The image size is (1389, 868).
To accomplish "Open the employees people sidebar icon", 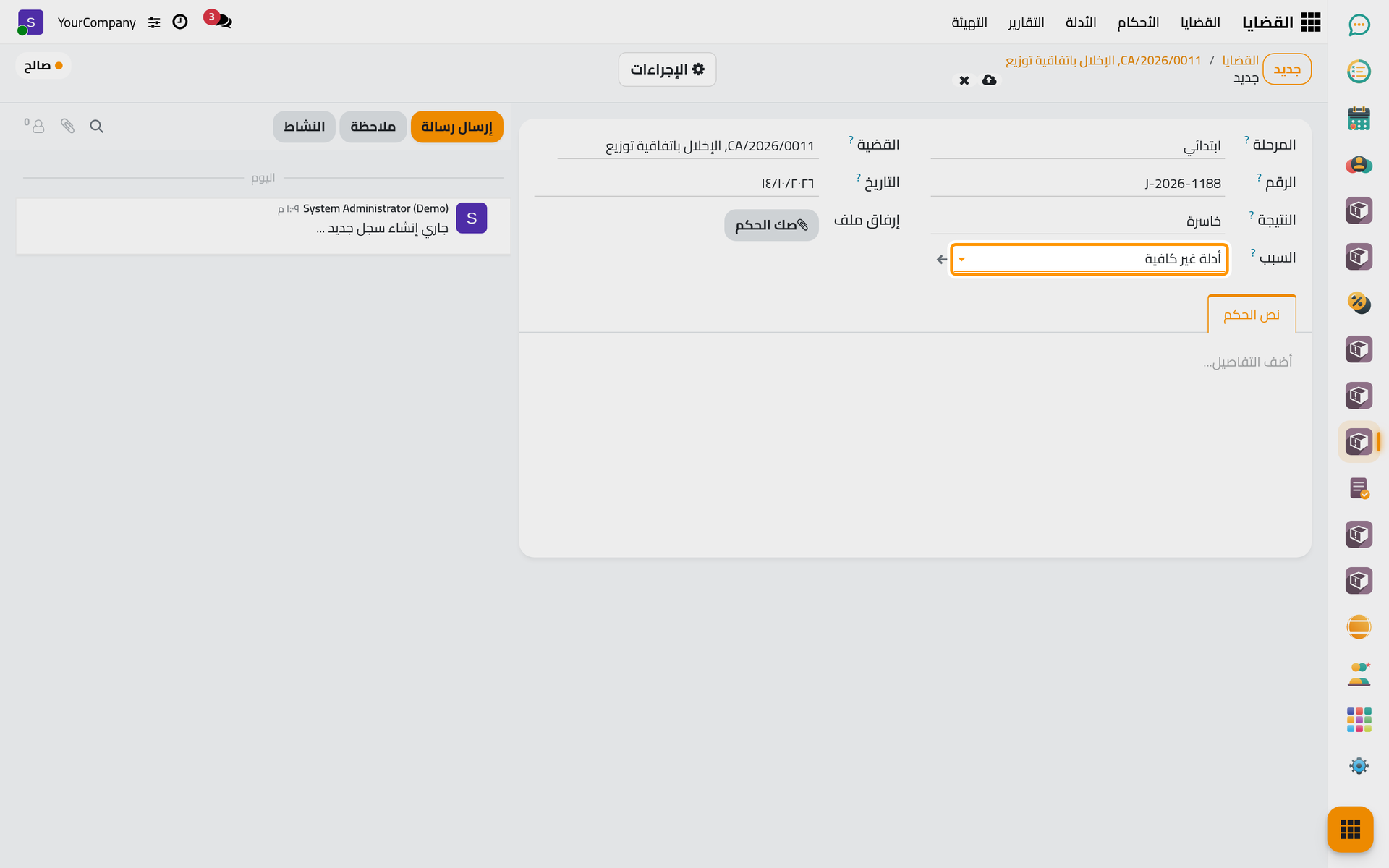I will 1359,673.
